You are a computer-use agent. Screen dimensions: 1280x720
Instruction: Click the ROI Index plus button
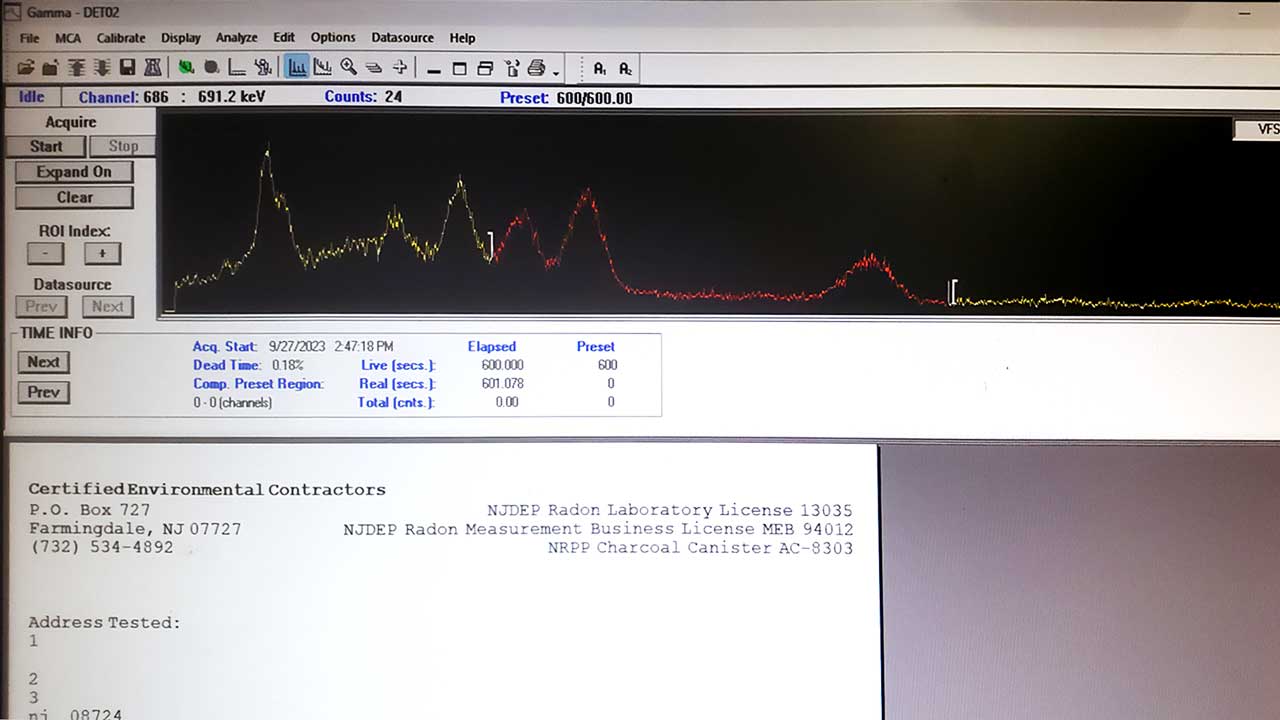(102, 254)
